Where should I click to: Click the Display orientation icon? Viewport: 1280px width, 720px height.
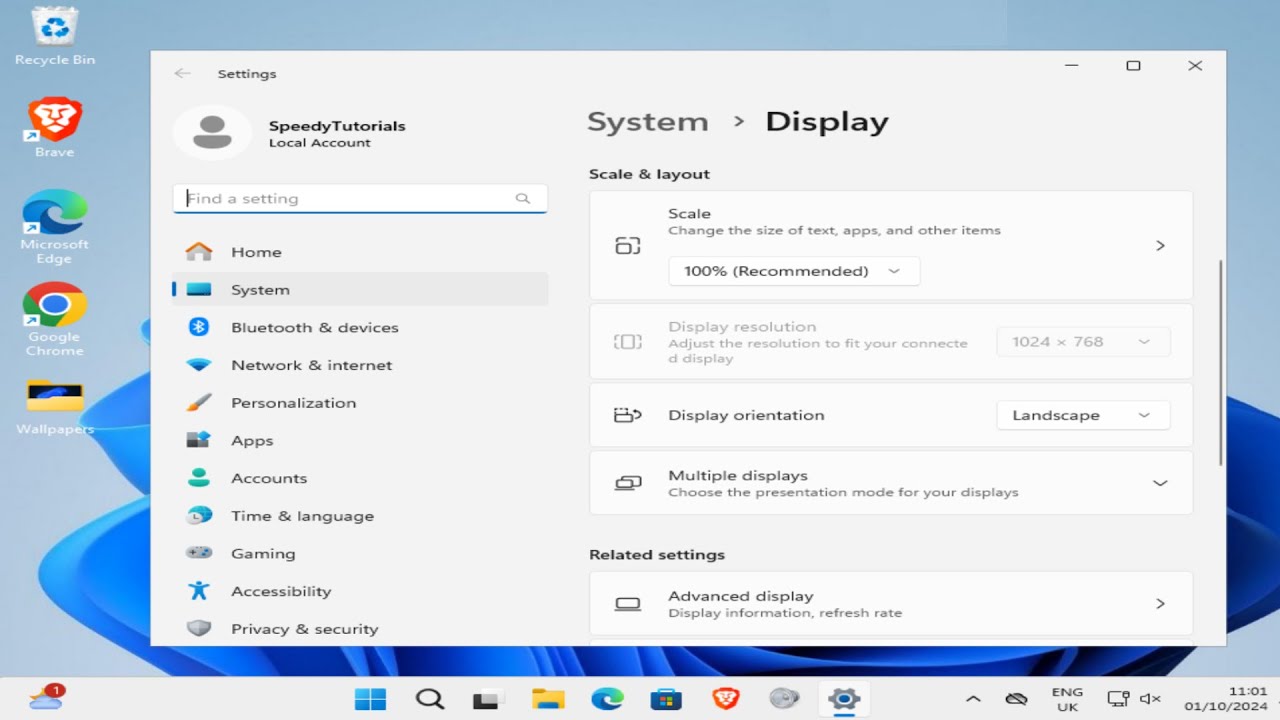tap(627, 415)
